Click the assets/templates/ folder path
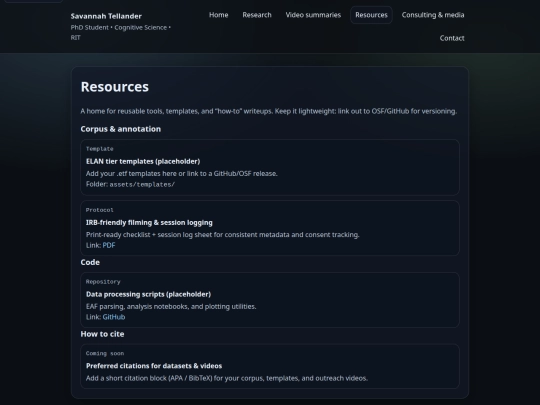Image resolution: width=540 pixels, height=405 pixels. click(x=142, y=185)
